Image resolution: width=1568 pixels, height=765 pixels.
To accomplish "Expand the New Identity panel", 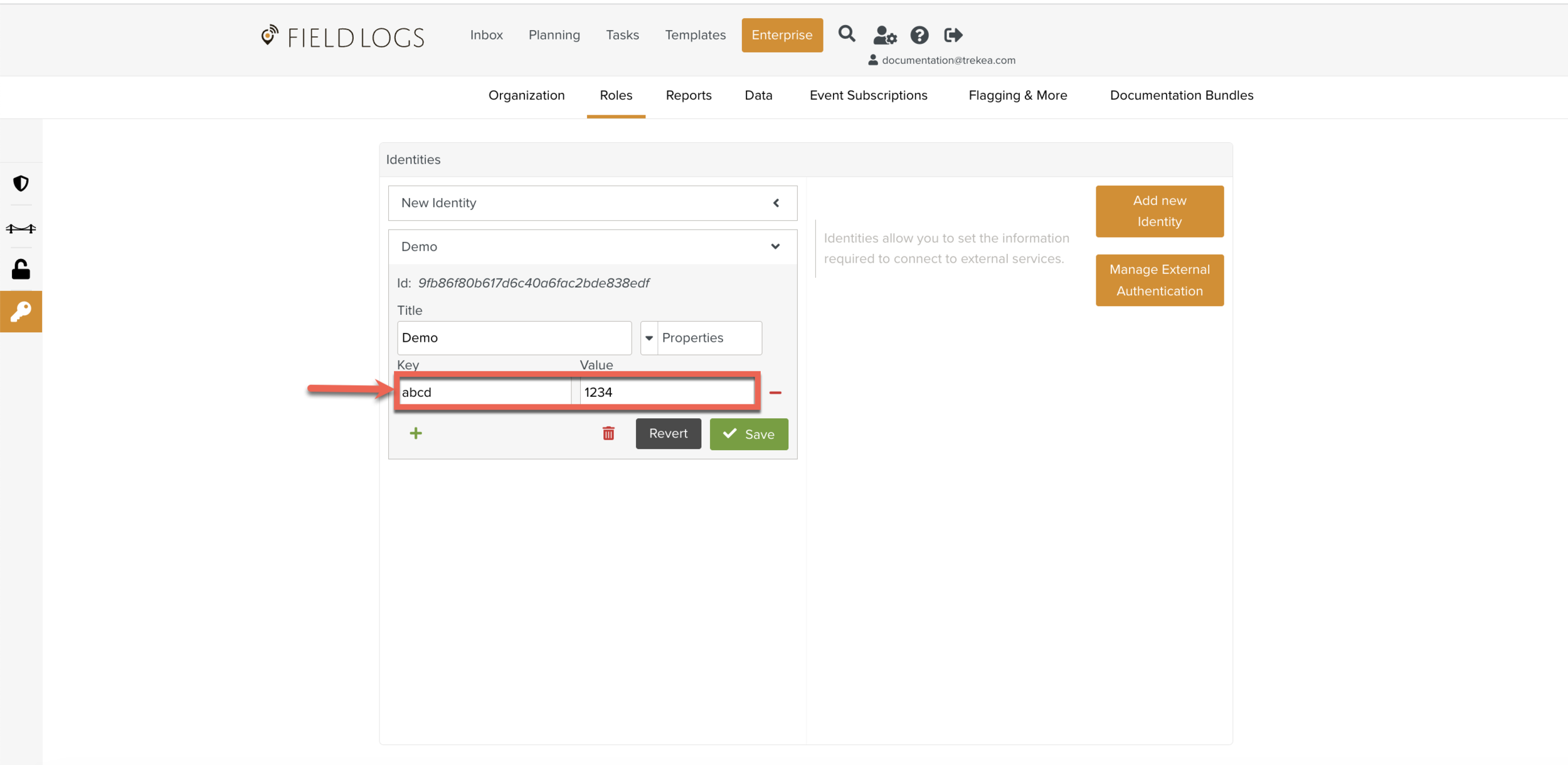I will (776, 203).
